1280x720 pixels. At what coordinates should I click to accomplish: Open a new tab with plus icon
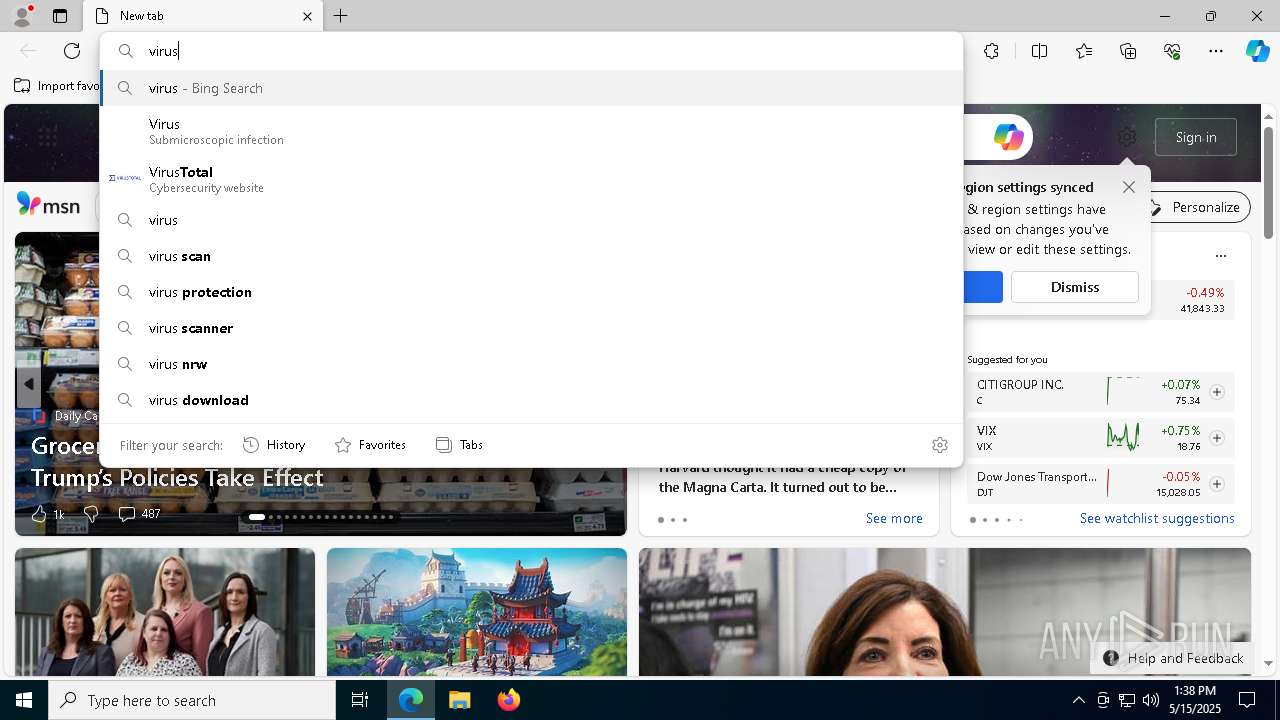point(341,16)
